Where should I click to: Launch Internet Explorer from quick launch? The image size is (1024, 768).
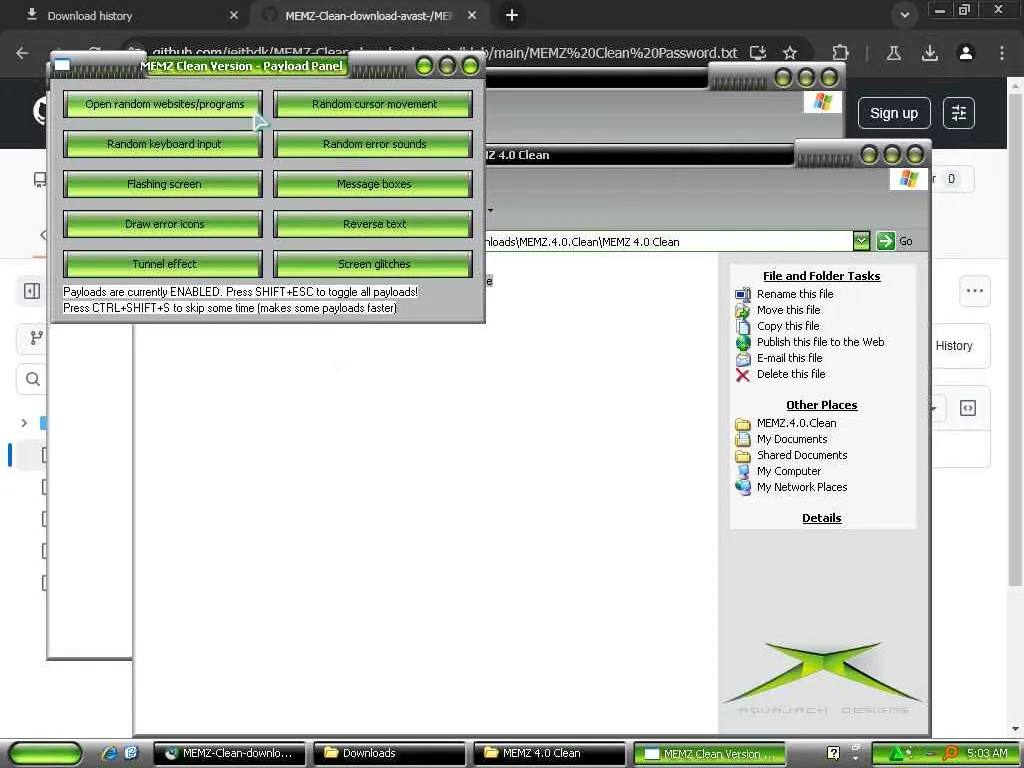[x=109, y=753]
